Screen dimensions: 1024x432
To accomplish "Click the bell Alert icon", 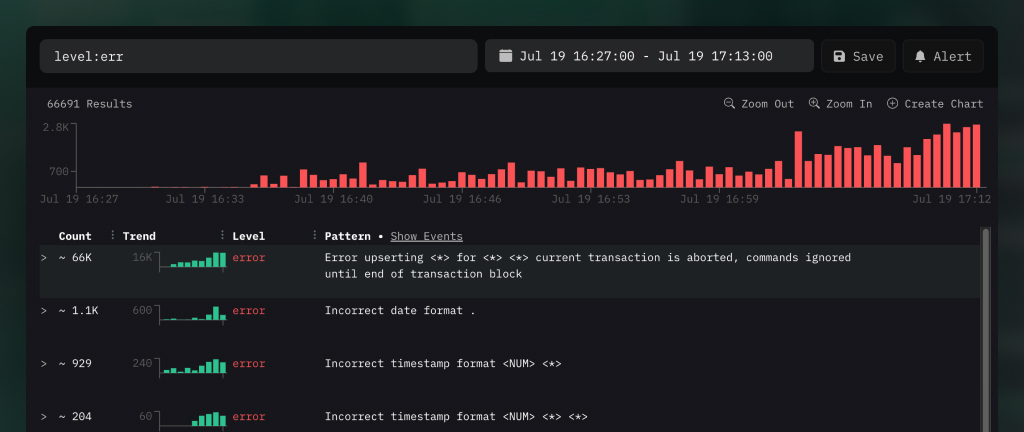I will coord(920,56).
